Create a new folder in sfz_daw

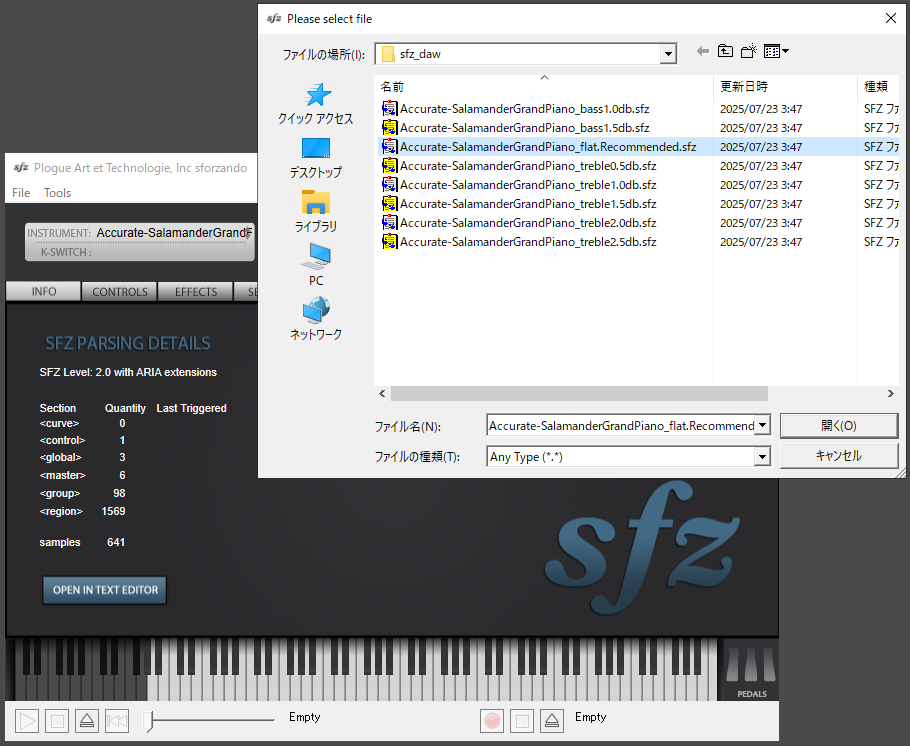pos(749,51)
